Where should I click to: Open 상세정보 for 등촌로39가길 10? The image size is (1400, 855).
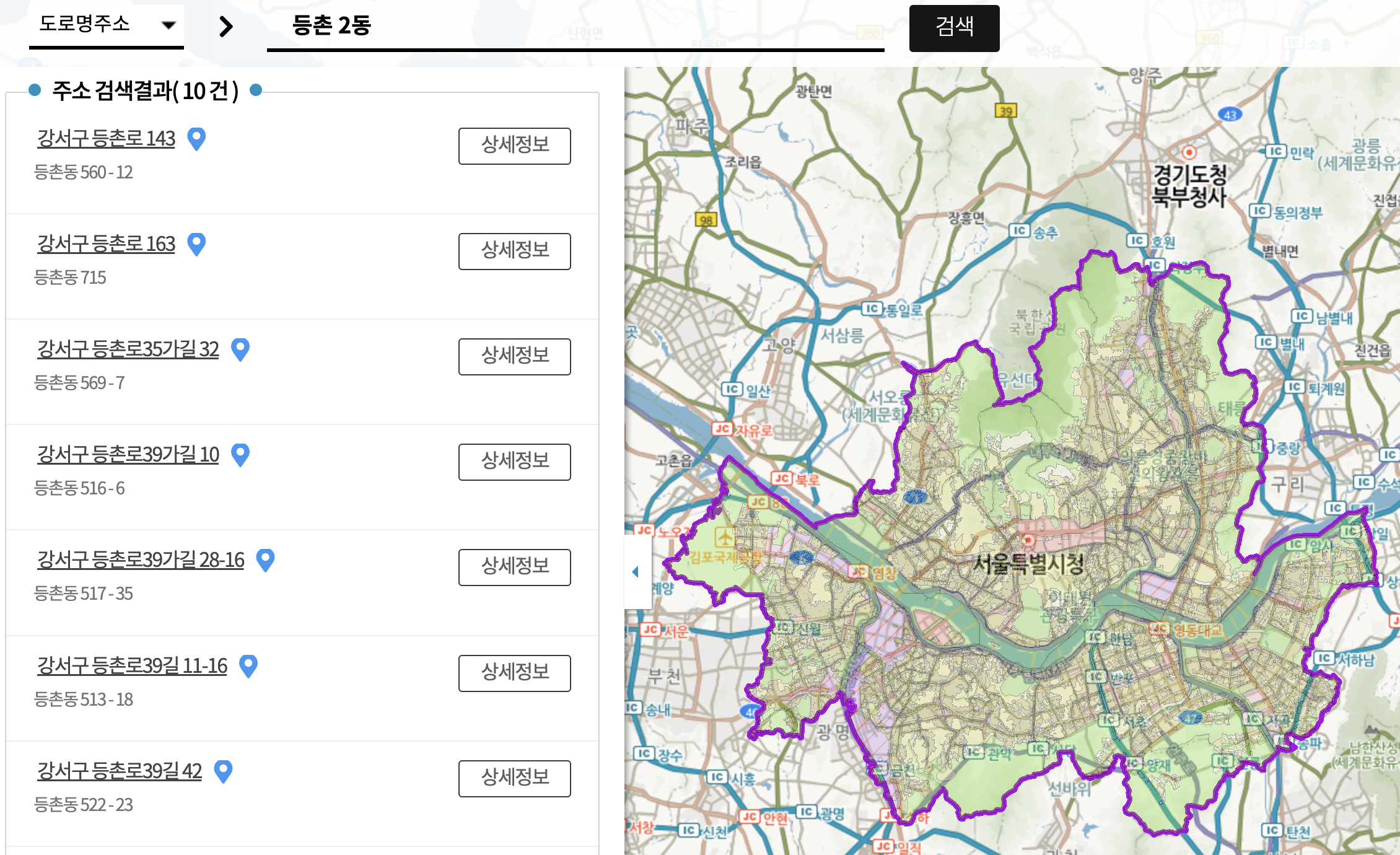(x=514, y=462)
